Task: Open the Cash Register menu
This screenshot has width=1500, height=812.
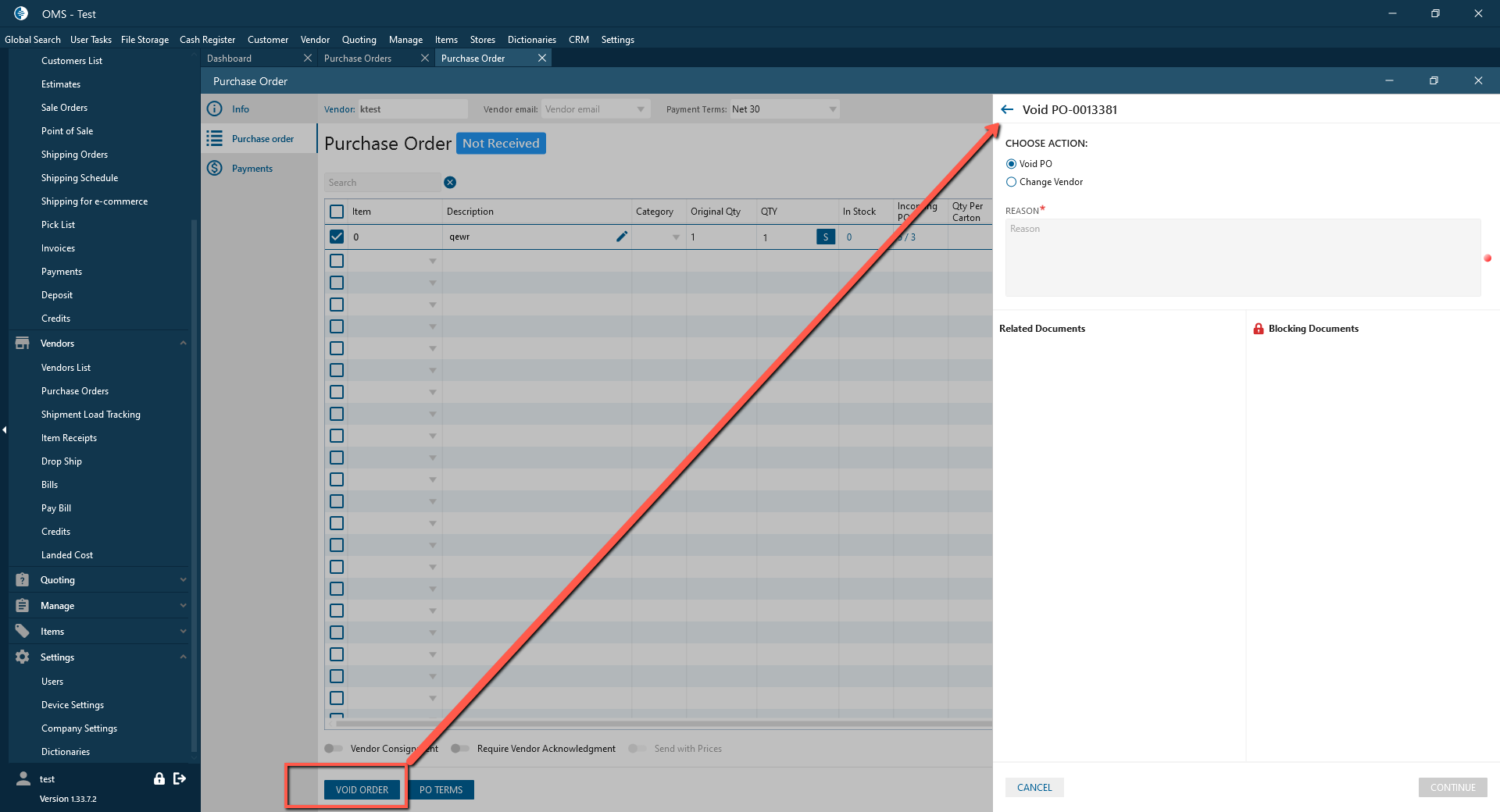Action: [207, 40]
